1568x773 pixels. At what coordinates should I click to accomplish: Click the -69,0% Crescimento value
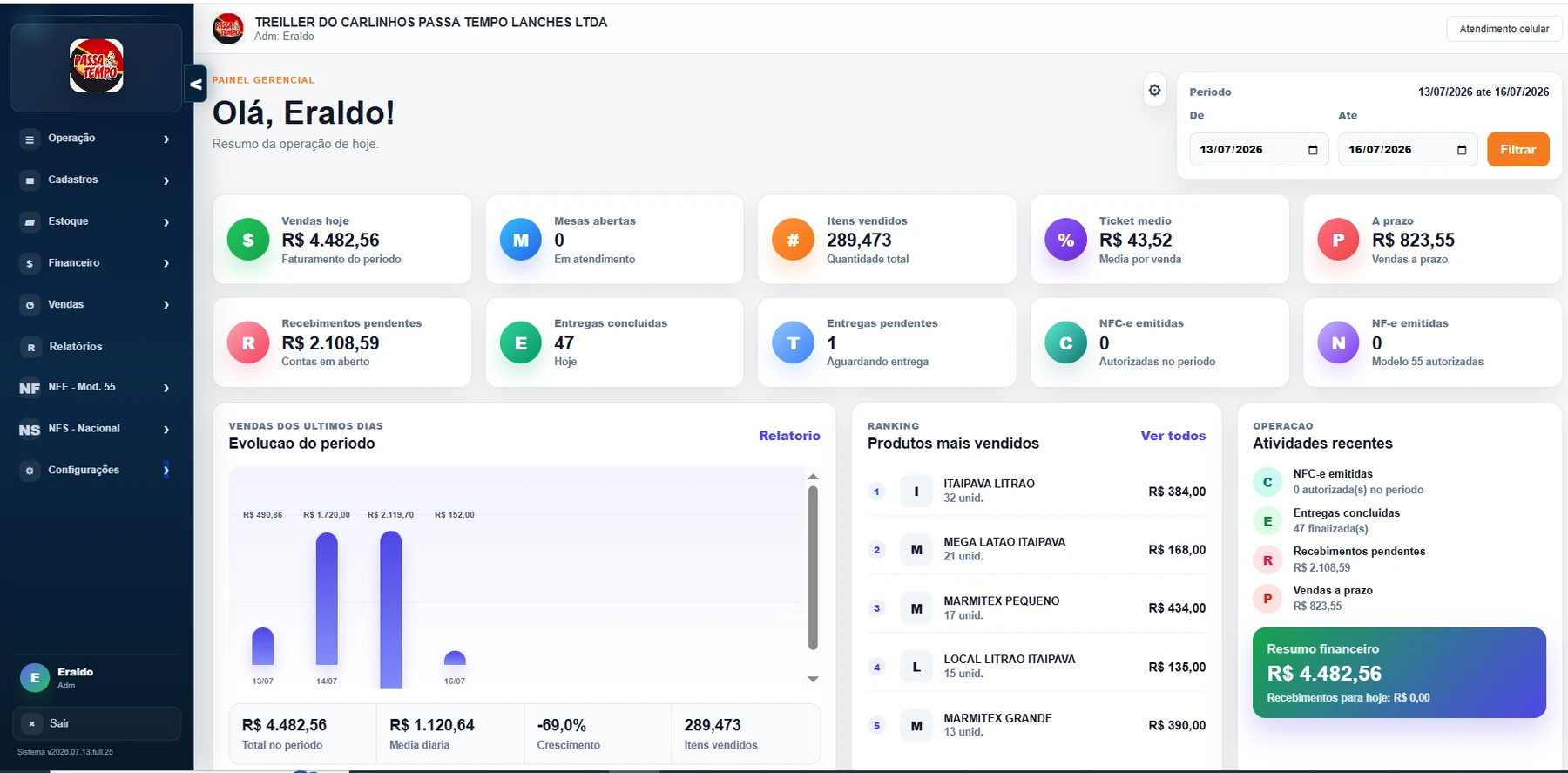562,725
